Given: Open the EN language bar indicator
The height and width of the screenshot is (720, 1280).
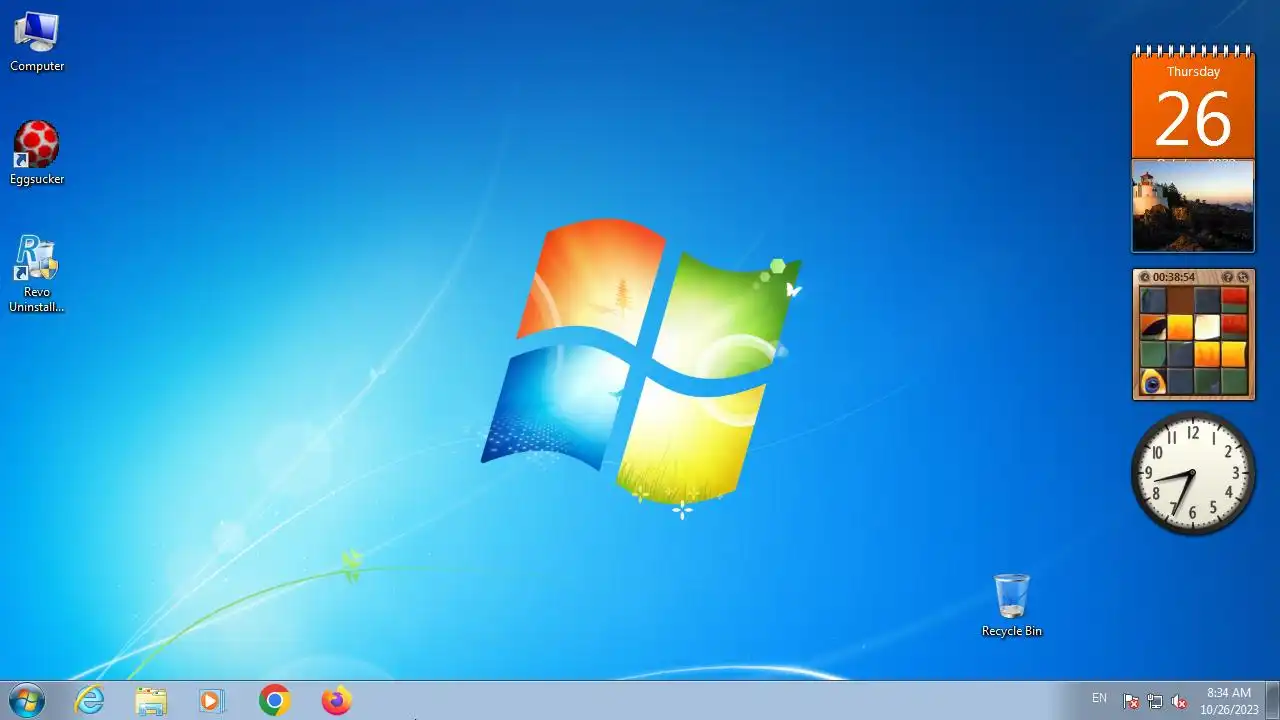Looking at the screenshot, I should click(x=1099, y=698).
